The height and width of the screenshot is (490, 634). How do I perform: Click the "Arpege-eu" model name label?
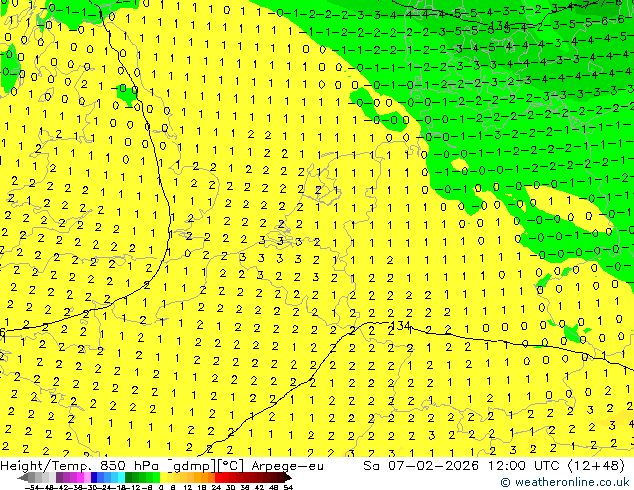tap(287, 466)
